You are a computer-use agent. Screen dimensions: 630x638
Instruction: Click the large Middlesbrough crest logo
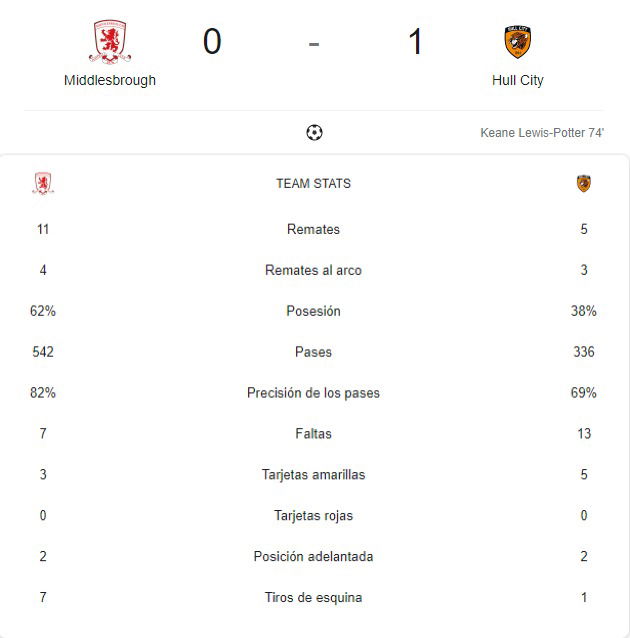(110, 42)
